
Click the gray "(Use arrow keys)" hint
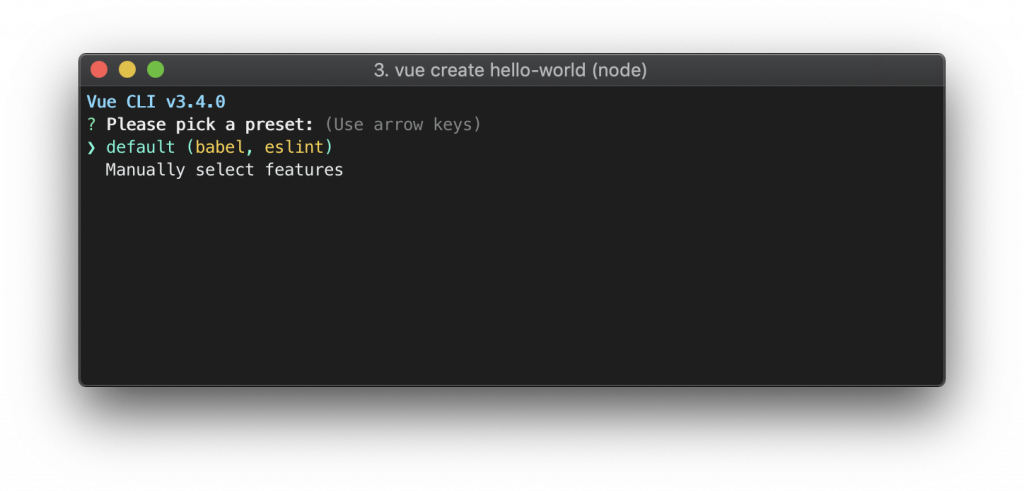coord(403,125)
